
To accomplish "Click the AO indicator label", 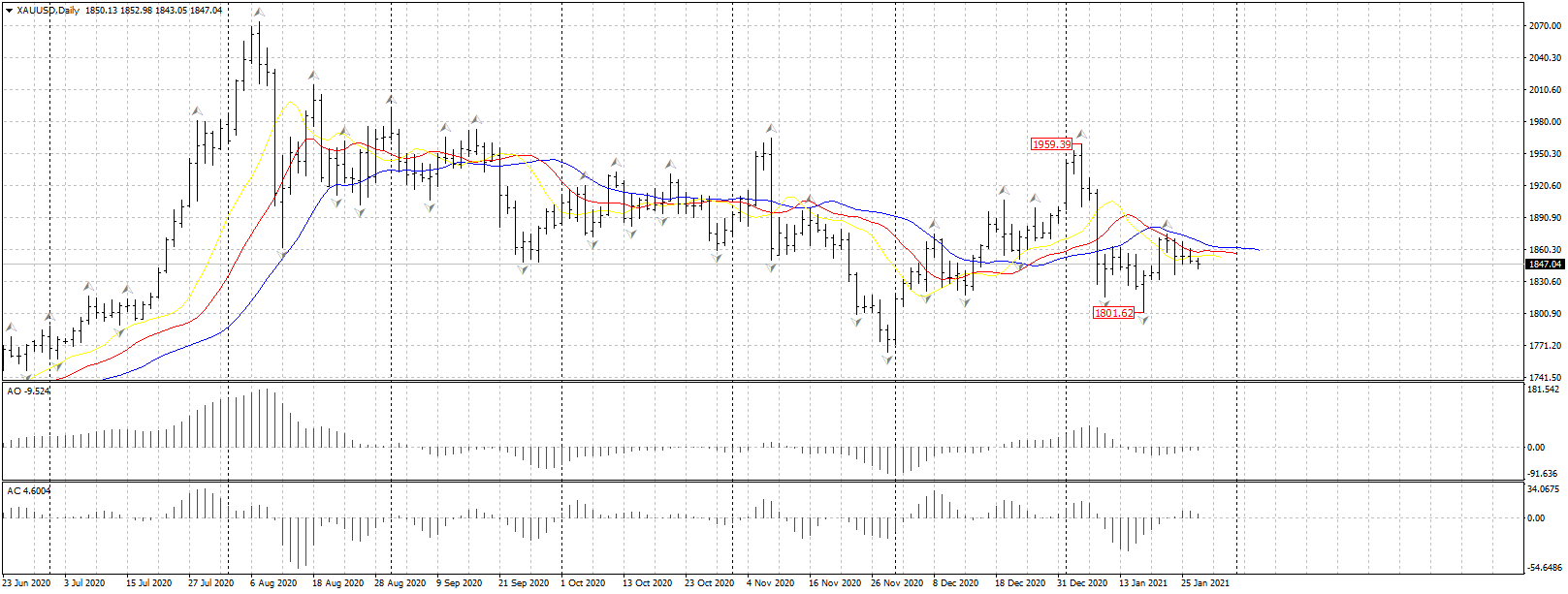I will (28, 391).
